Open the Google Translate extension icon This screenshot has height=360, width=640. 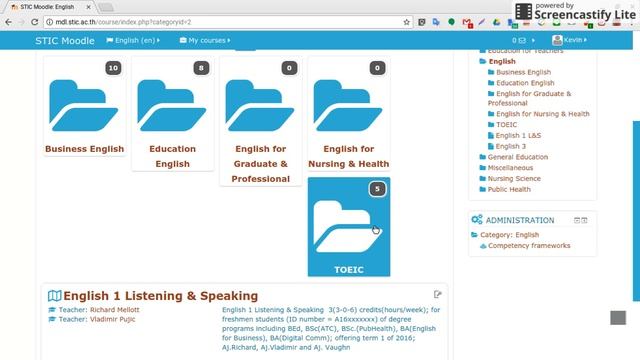[x=436, y=22]
